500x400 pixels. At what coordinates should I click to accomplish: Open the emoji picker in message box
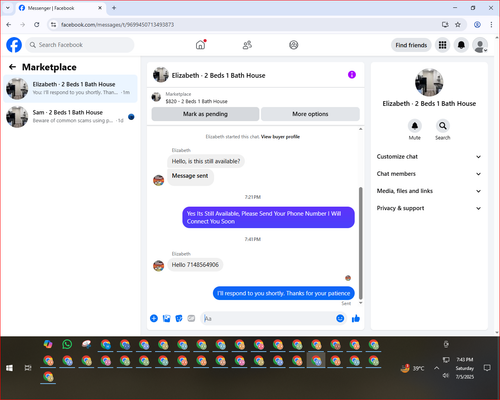pos(340,318)
